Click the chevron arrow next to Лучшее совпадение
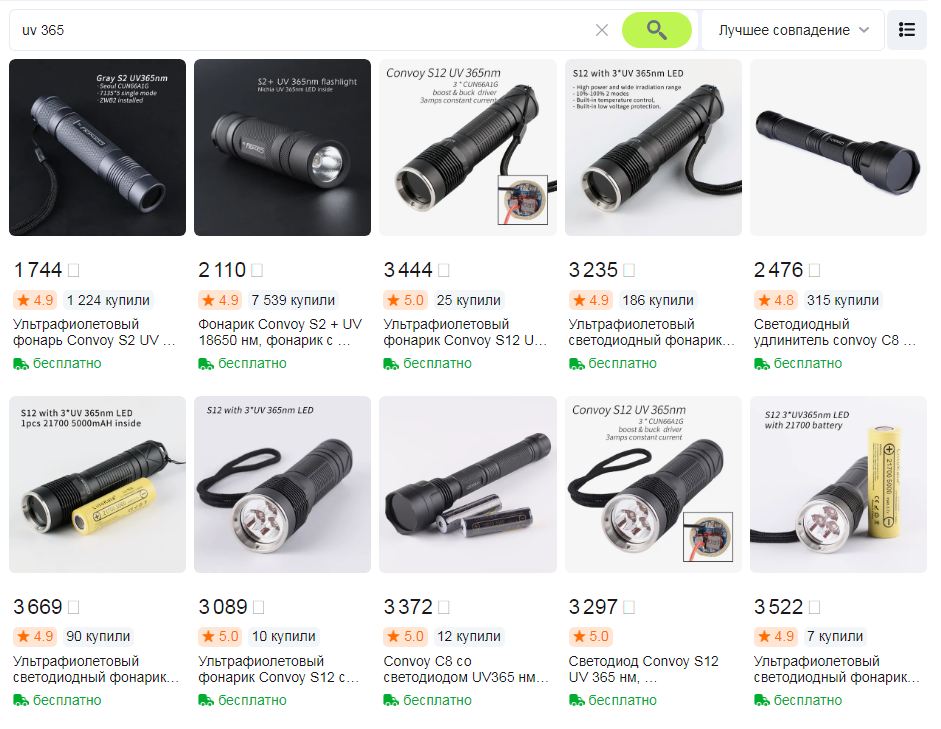 (x=864, y=30)
